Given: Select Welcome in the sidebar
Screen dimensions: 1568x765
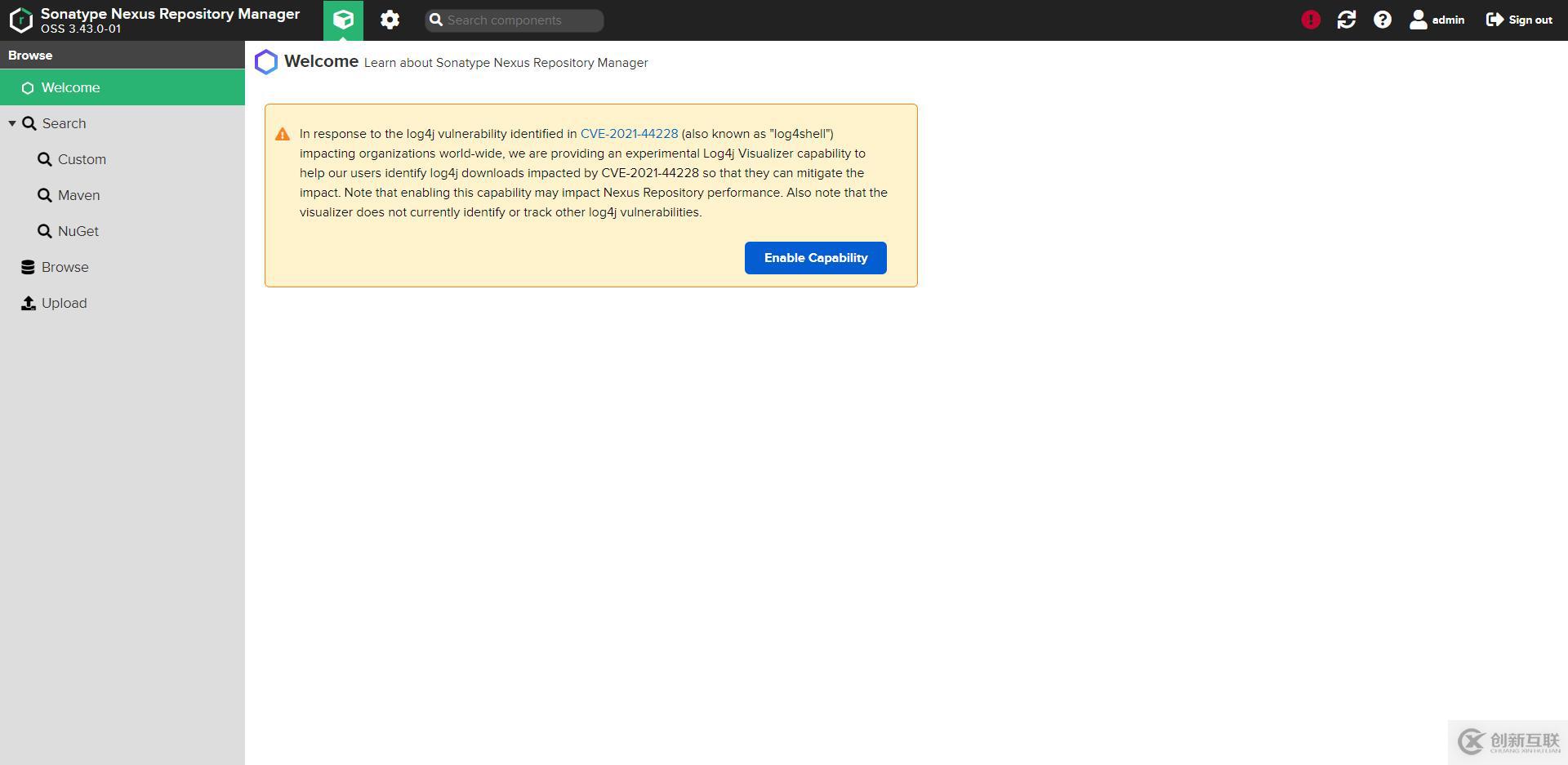Looking at the screenshot, I should 122,87.
